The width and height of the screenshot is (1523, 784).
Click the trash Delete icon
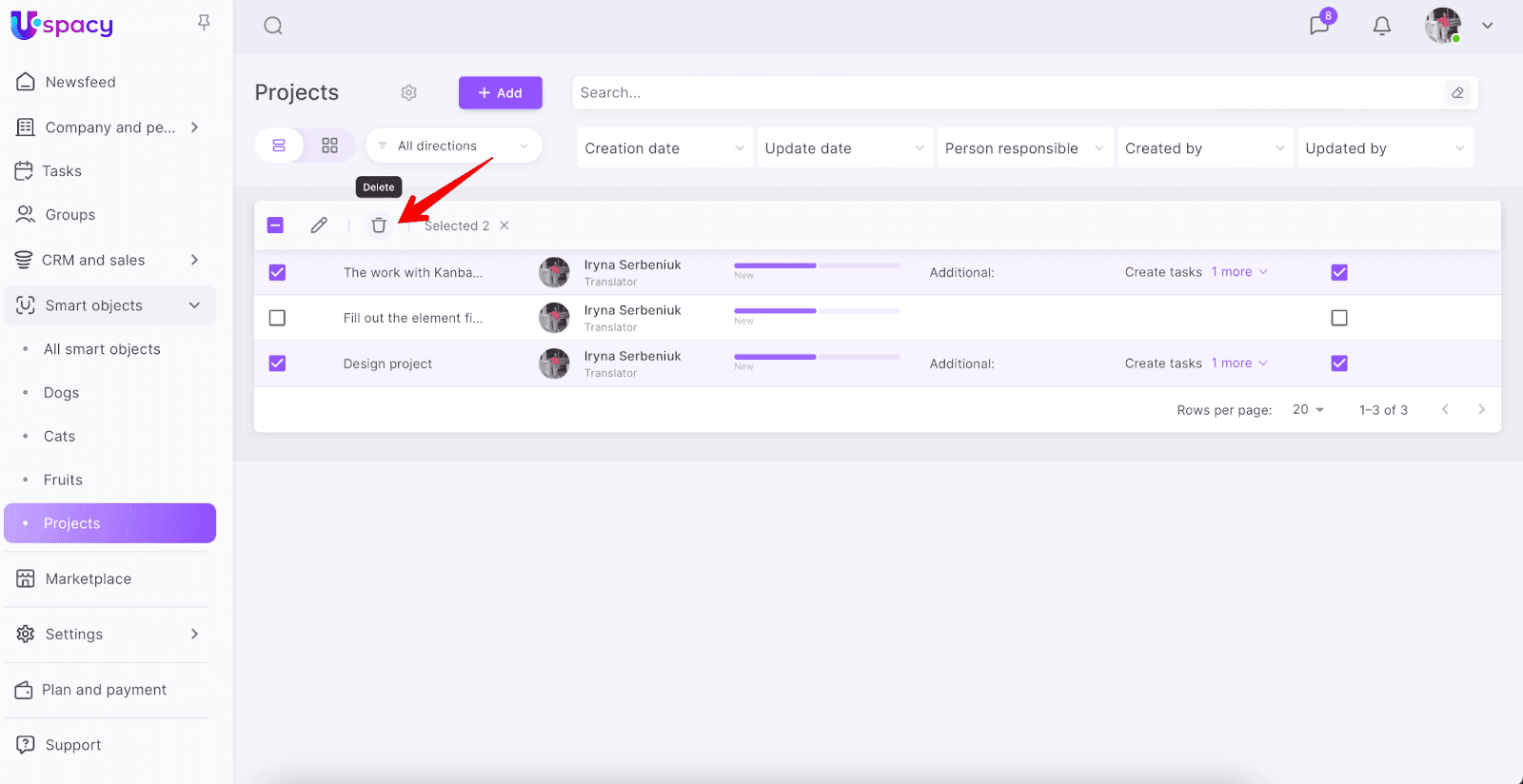pos(379,225)
